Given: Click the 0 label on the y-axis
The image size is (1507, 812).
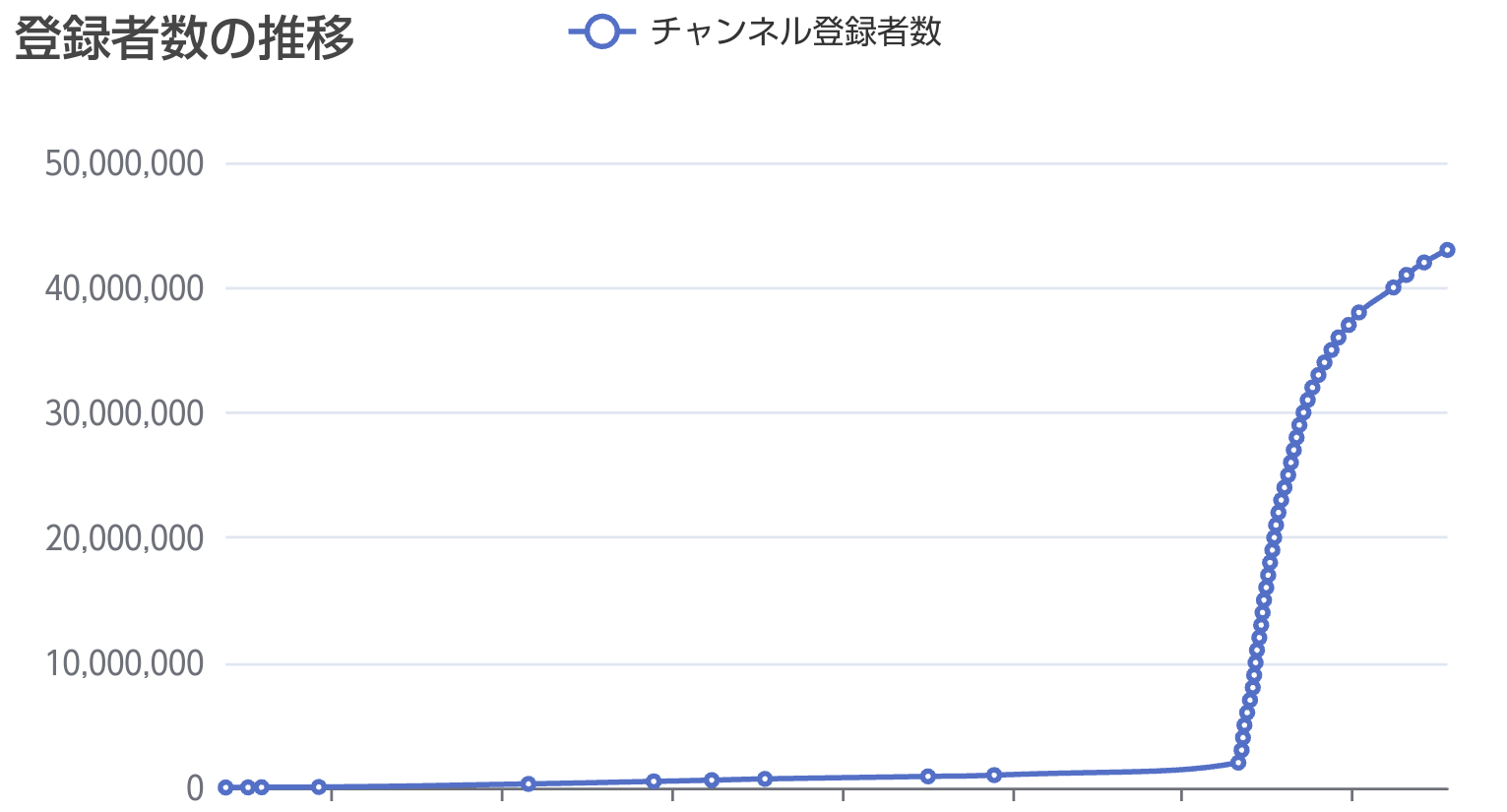Looking at the screenshot, I should click(195, 787).
